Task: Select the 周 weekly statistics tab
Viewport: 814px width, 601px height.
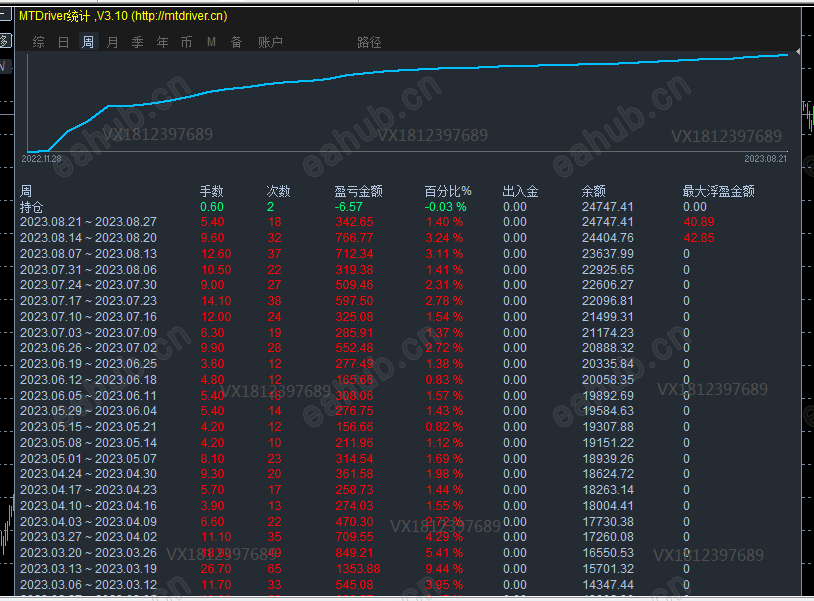Action: 88,42
